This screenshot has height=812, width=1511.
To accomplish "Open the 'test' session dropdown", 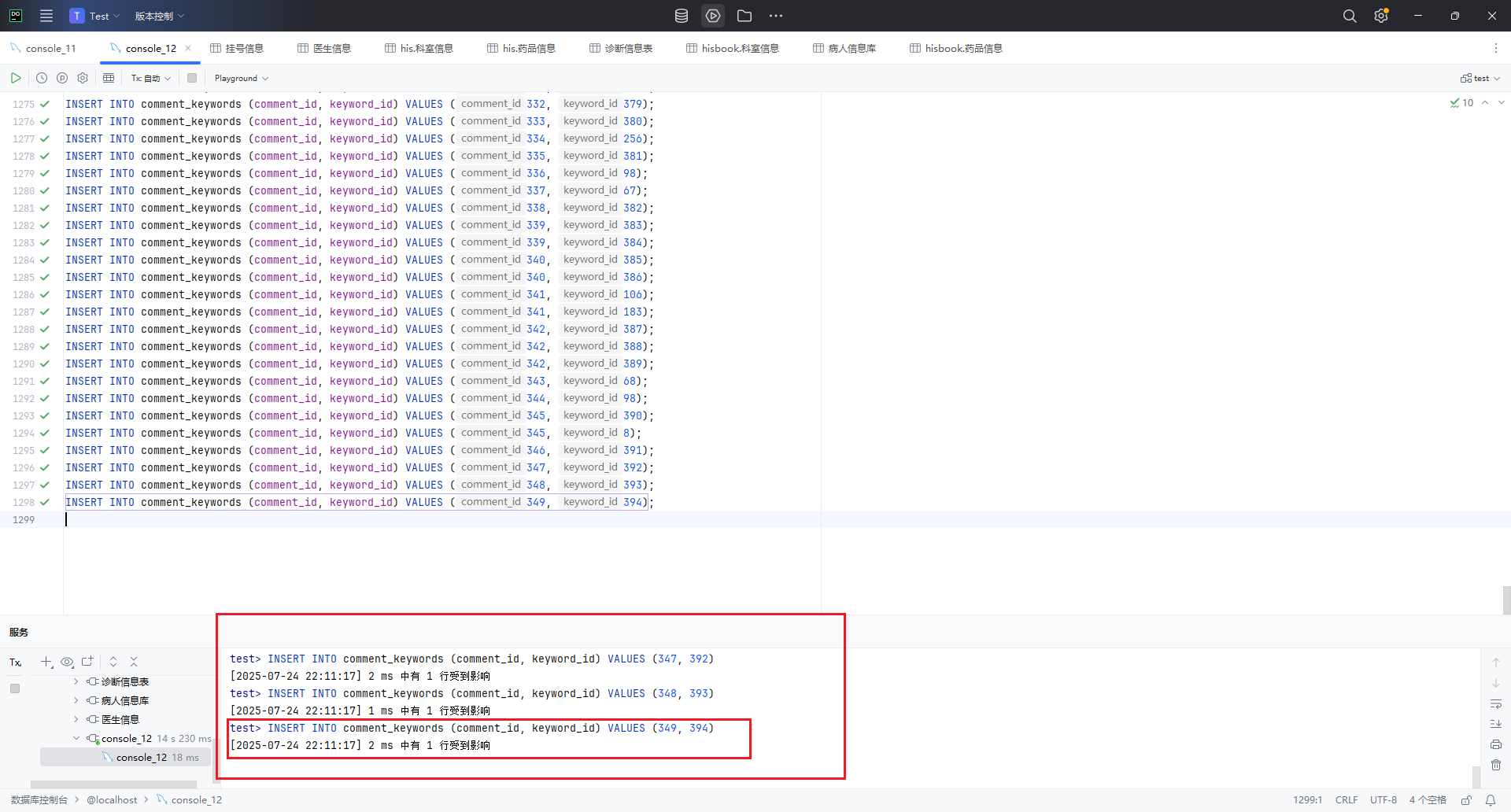I will click(1480, 78).
